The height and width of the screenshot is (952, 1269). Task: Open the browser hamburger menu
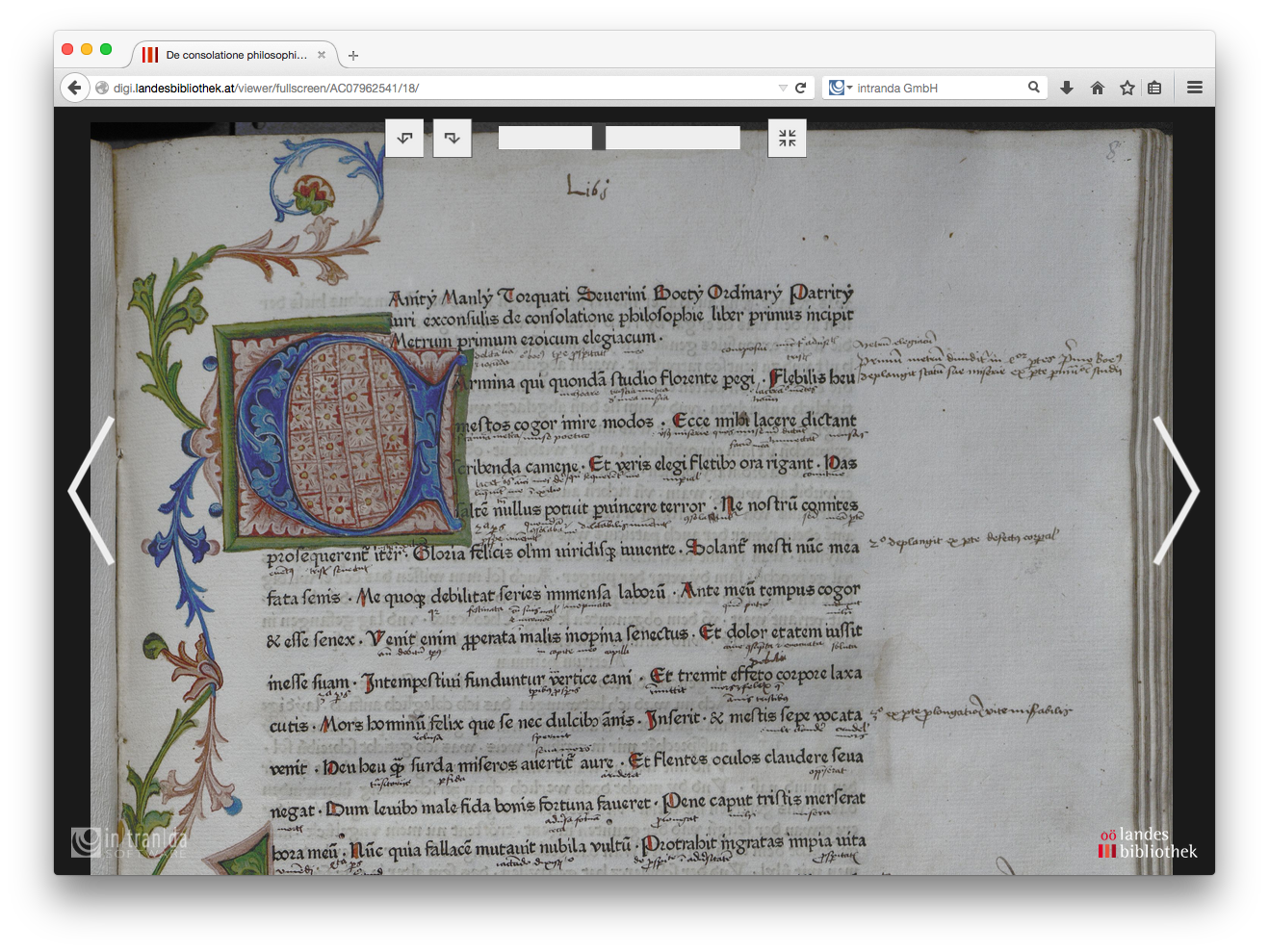pyautogui.click(x=1195, y=88)
